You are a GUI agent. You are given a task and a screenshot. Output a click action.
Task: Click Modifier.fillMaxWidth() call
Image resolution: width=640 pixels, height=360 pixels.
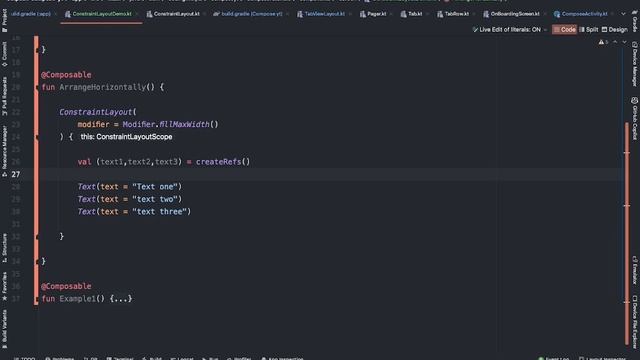point(171,124)
